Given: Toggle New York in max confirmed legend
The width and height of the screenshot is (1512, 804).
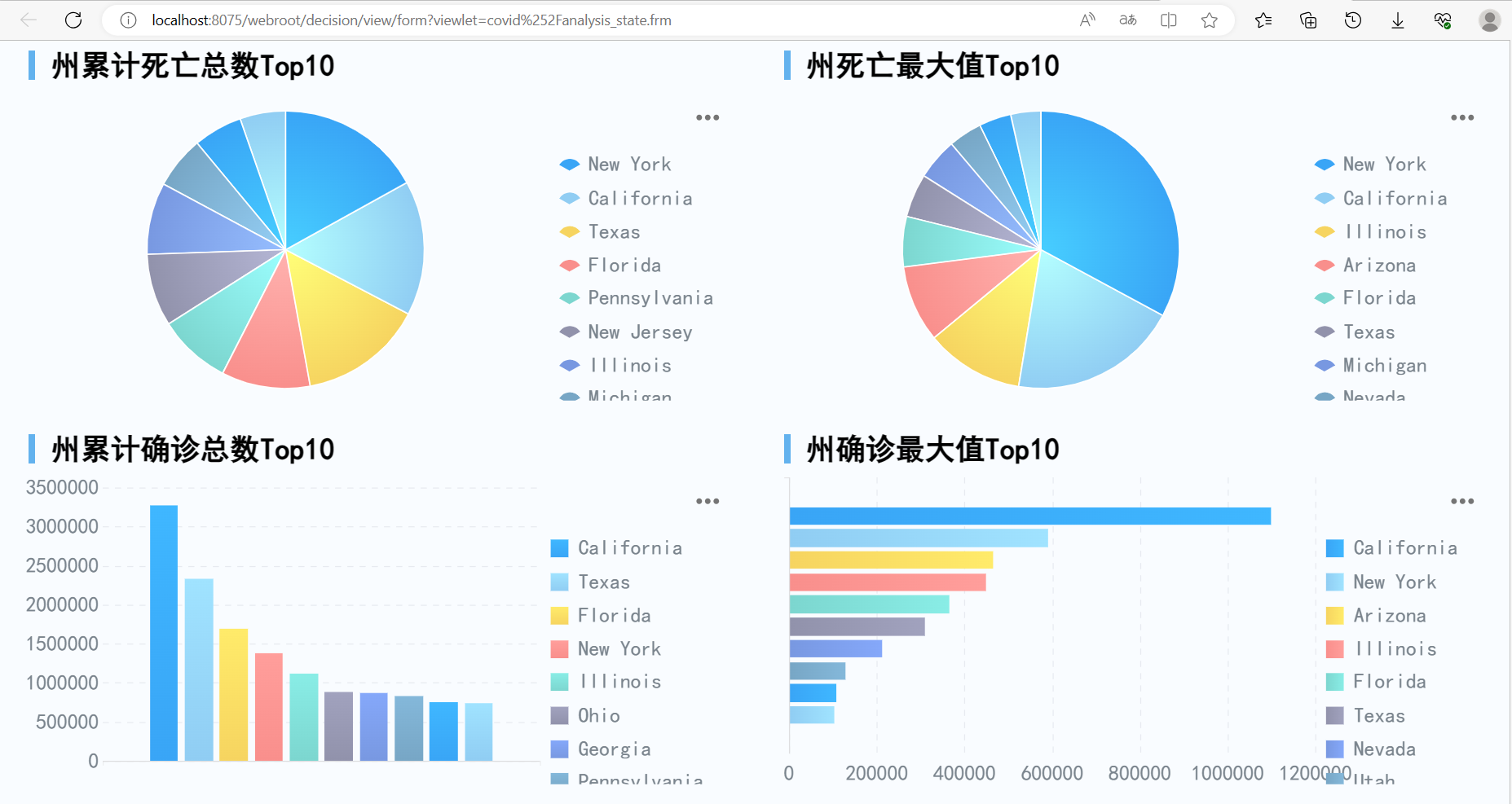Looking at the screenshot, I should tap(1382, 582).
